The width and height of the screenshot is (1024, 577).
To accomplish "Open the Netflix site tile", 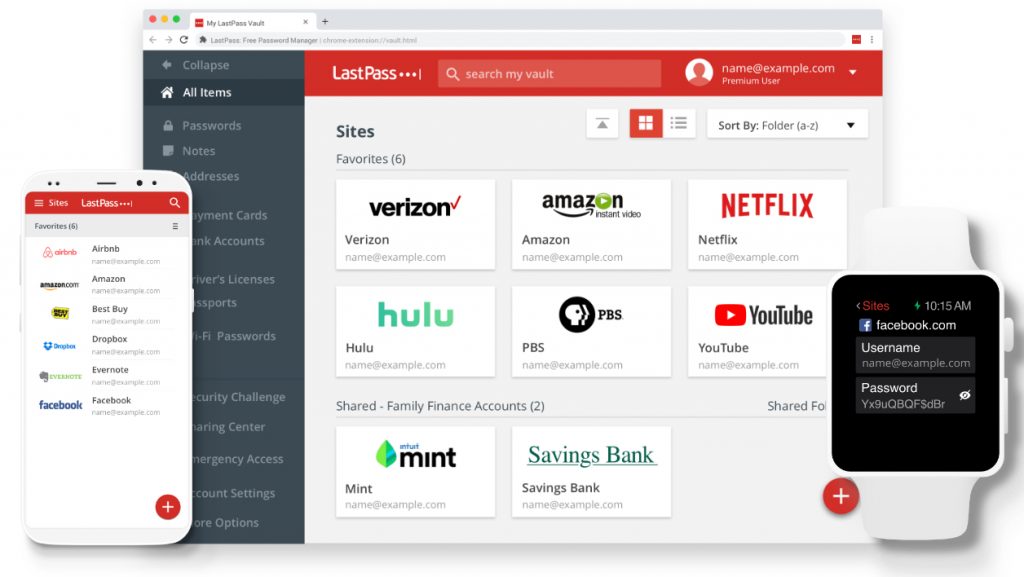I will pos(767,224).
